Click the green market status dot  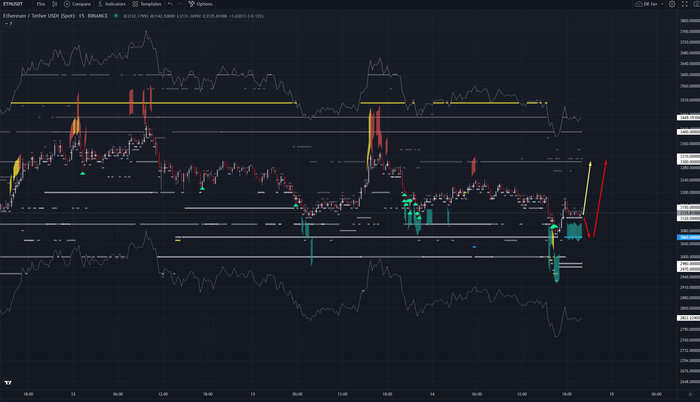(x=116, y=16)
